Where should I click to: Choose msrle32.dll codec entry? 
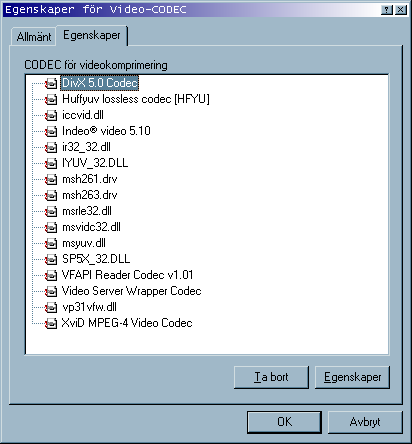click(x=87, y=211)
